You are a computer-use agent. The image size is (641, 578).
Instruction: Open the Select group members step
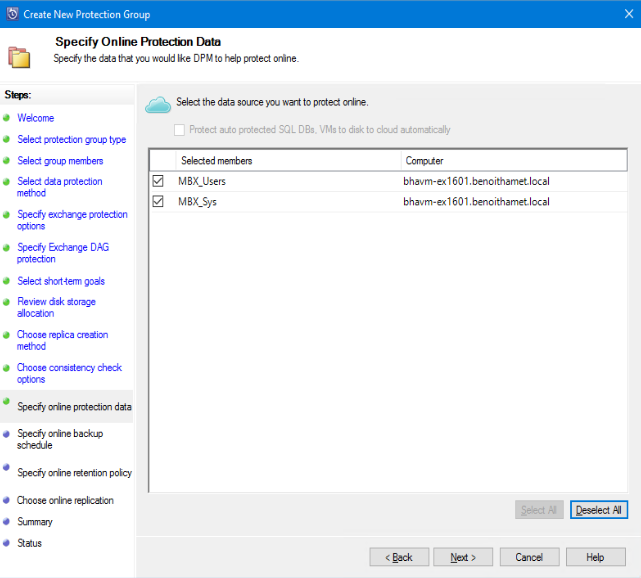(x=60, y=161)
